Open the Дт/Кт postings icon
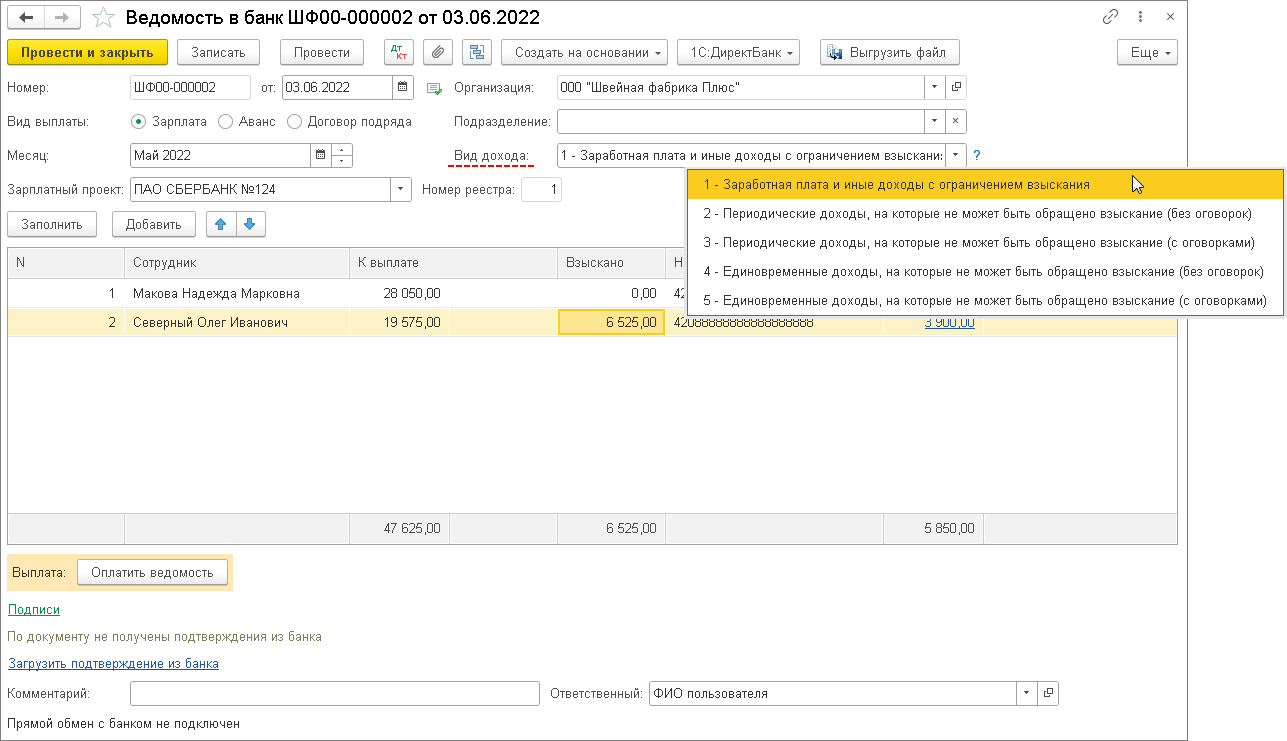 [399, 52]
